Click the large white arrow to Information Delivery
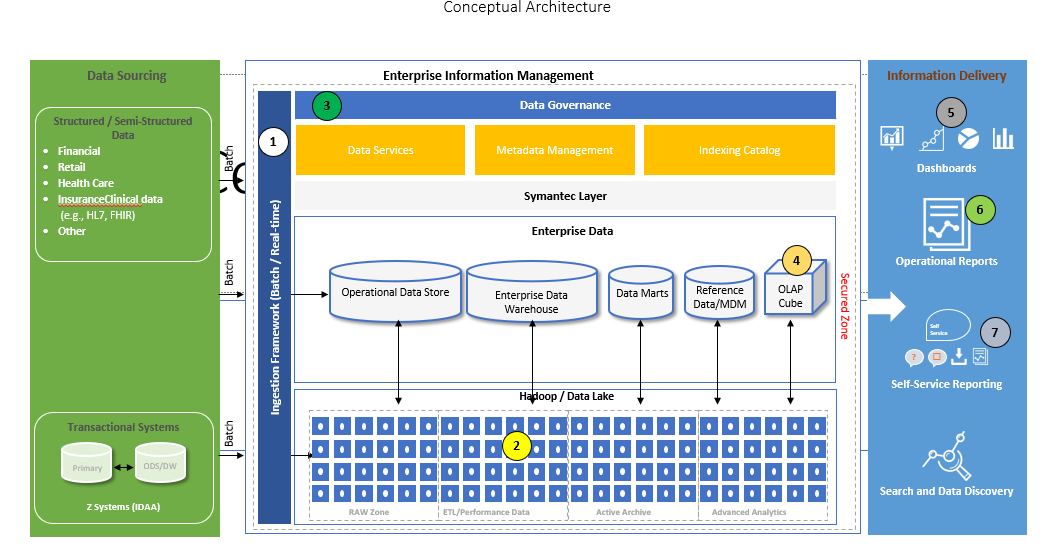 point(886,307)
